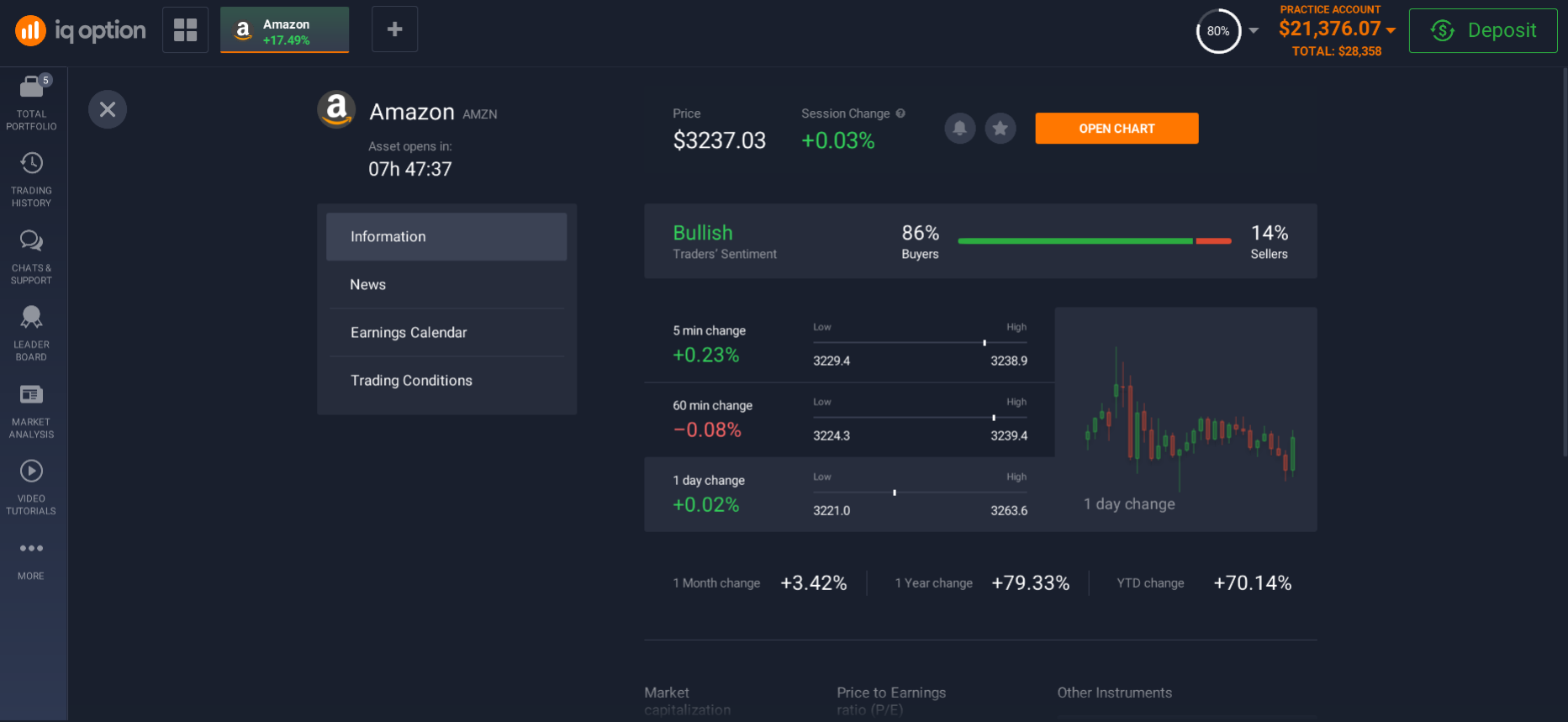Open Total Portfolio in sidebar

31,103
